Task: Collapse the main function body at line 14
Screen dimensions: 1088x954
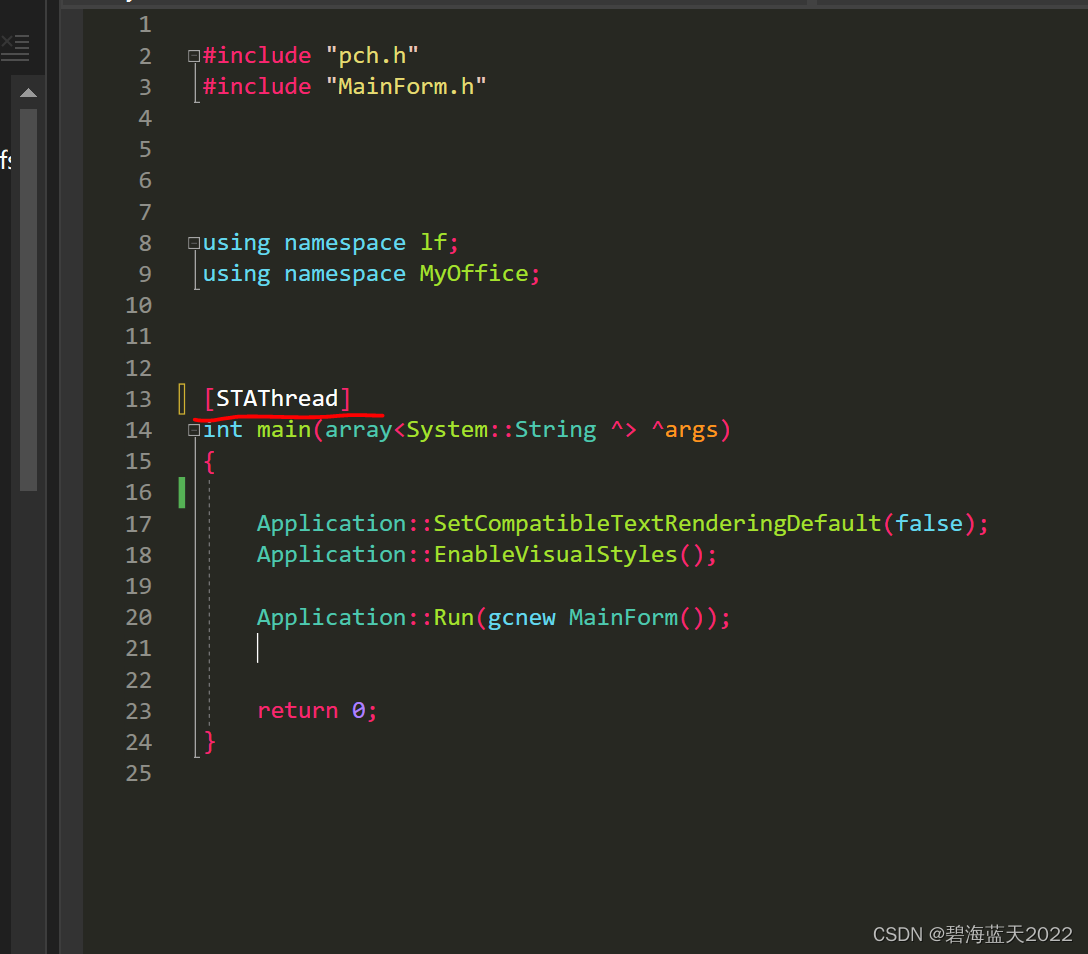Action: tap(192, 429)
